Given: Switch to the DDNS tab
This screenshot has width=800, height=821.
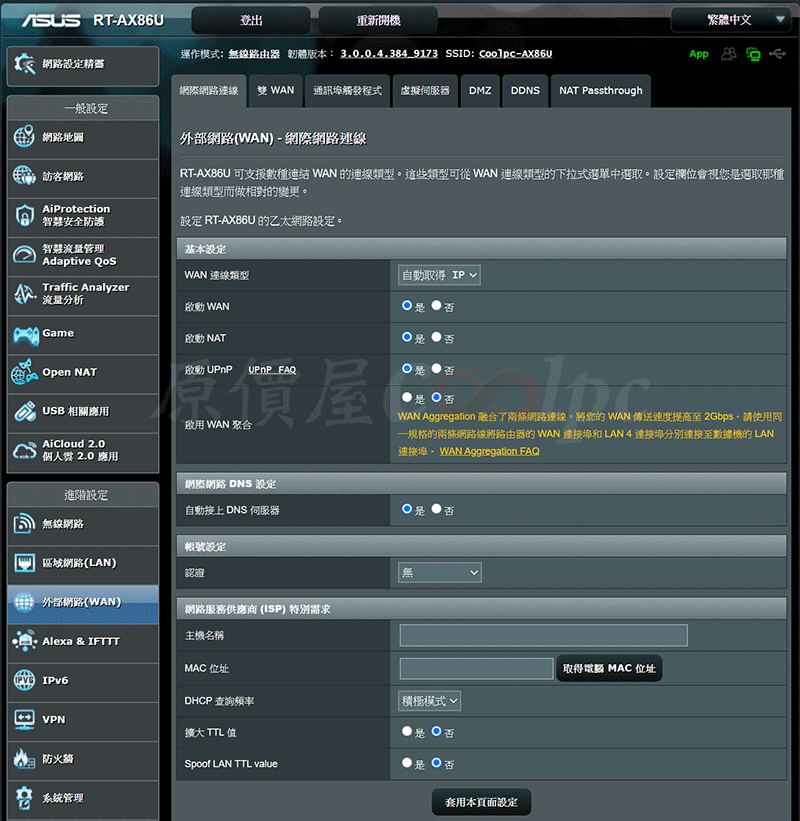Looking at the screenshot, I should tap(525, 91).
